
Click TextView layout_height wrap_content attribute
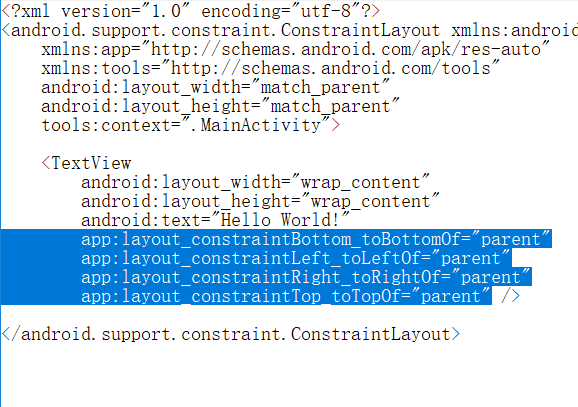pyautogui.click(x=260, y=202)
